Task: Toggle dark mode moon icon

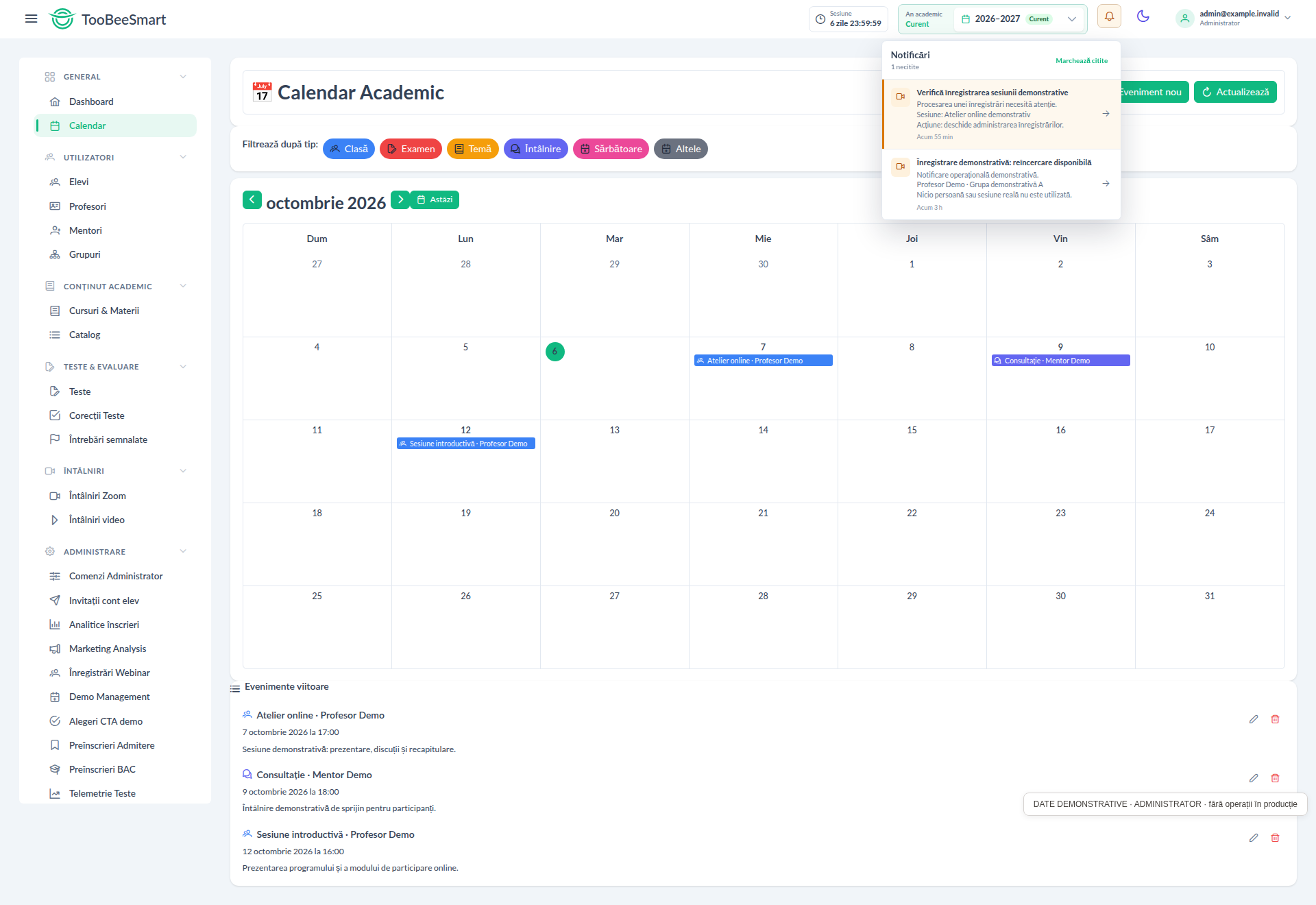Action: (x=1143, y=16)
